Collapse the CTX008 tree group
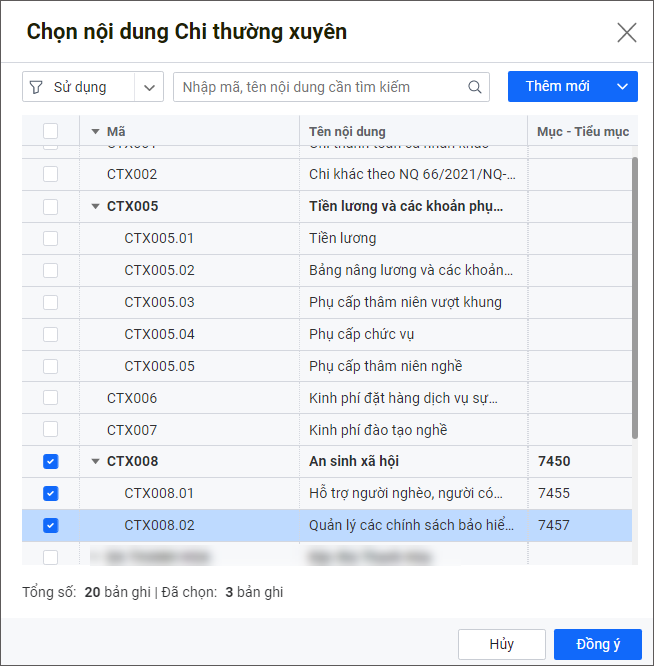The height and width of the screenshot is (666, 654). point(96,462)
